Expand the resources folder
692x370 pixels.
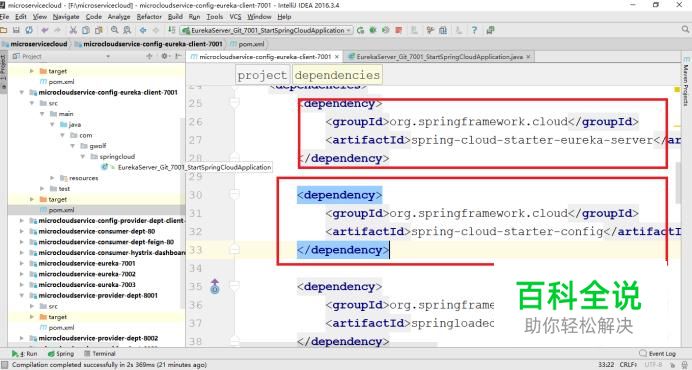click(53, 178)
